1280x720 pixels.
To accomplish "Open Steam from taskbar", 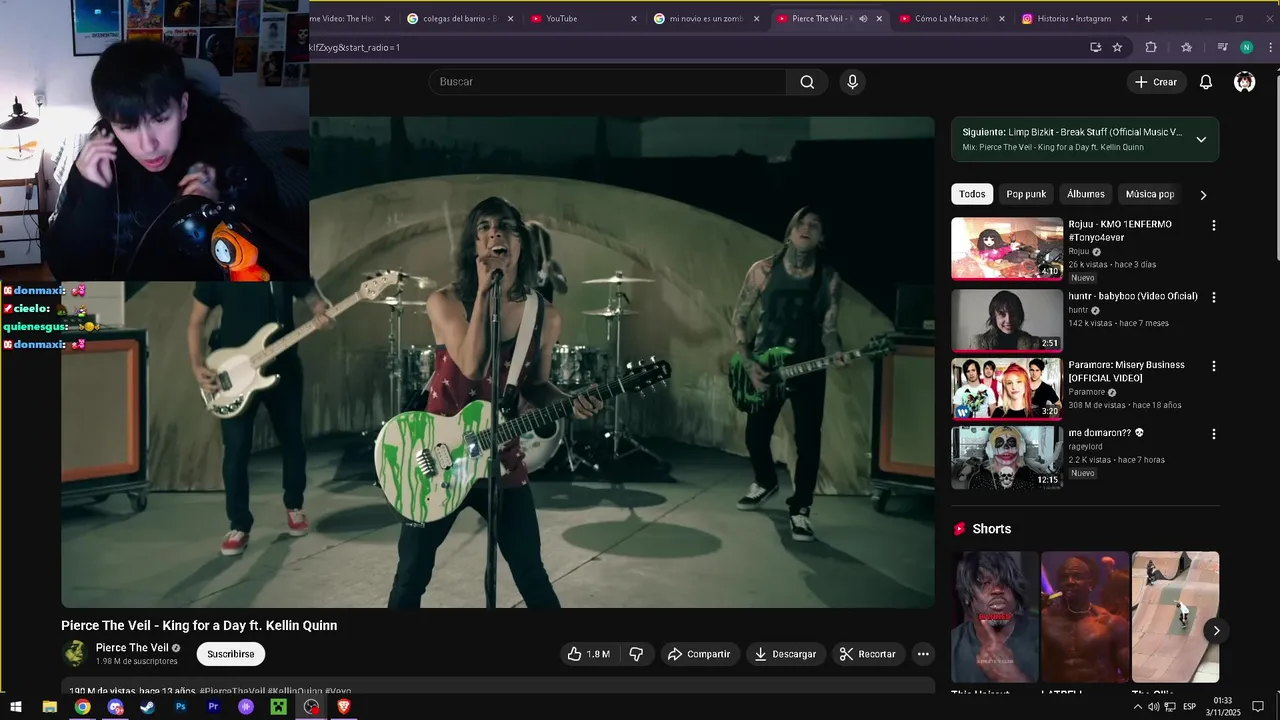I will (x=147, y=707).
